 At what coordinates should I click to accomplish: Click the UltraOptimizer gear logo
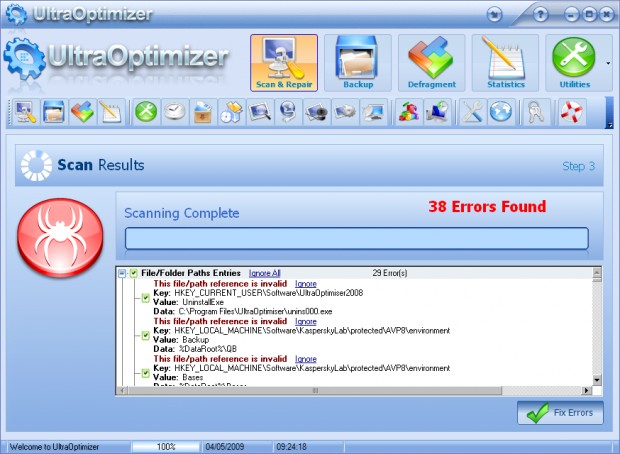coord(24,60)
